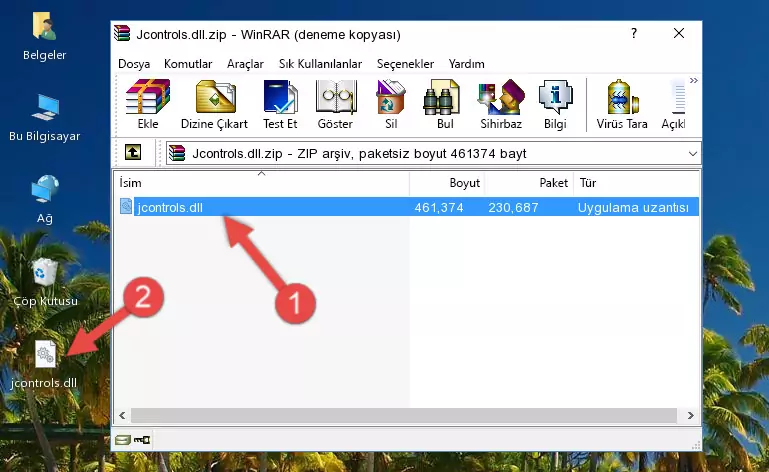
Task: Click the Uygulama uzantısı type cell
Action: click(633, 208)
